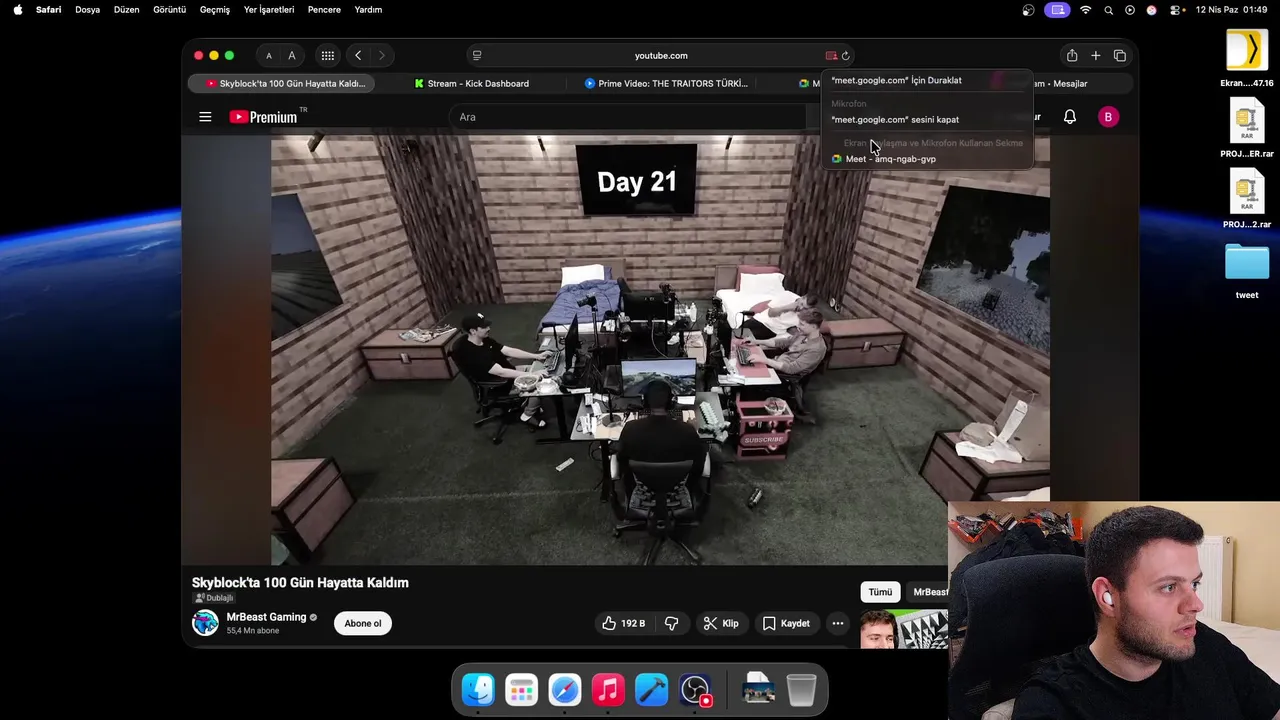Go forward in Safari history
Screen dimensions: 1280x720
[381, 56]
